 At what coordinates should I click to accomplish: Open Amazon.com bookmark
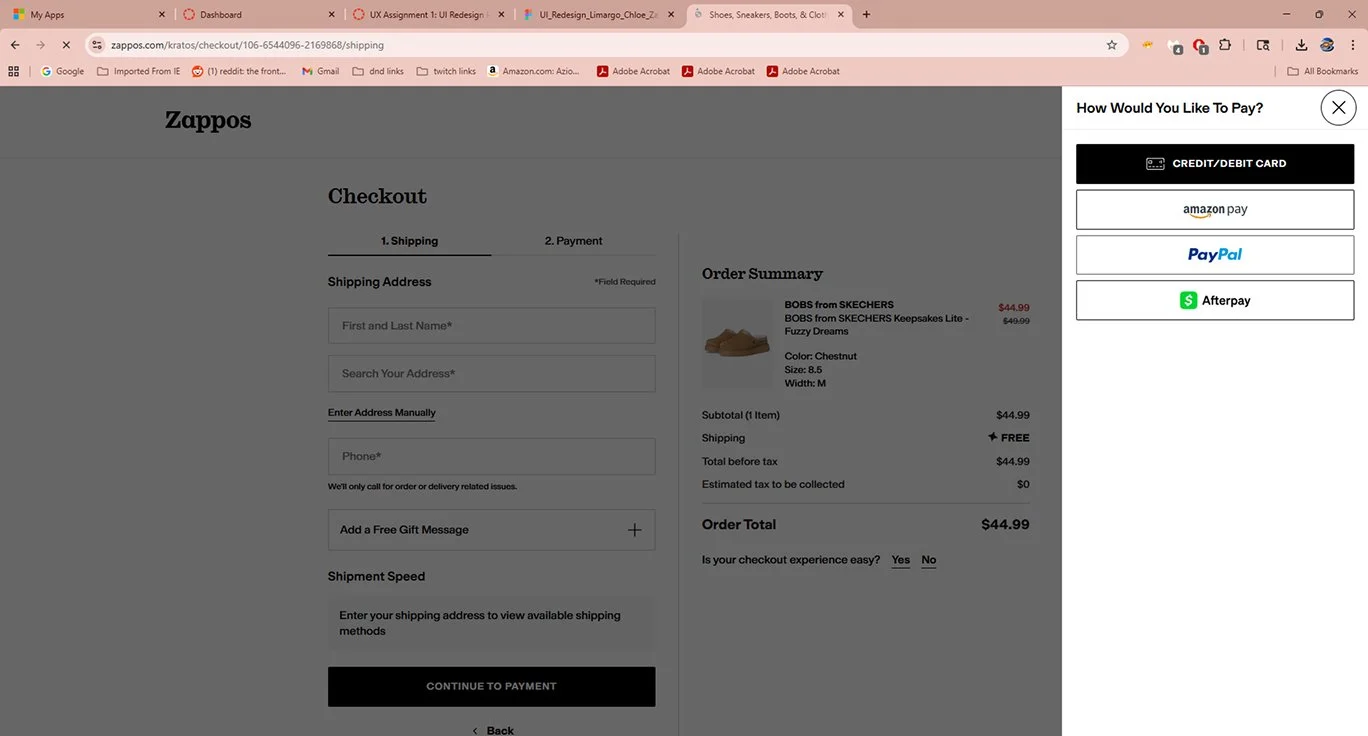pos(534,71)
